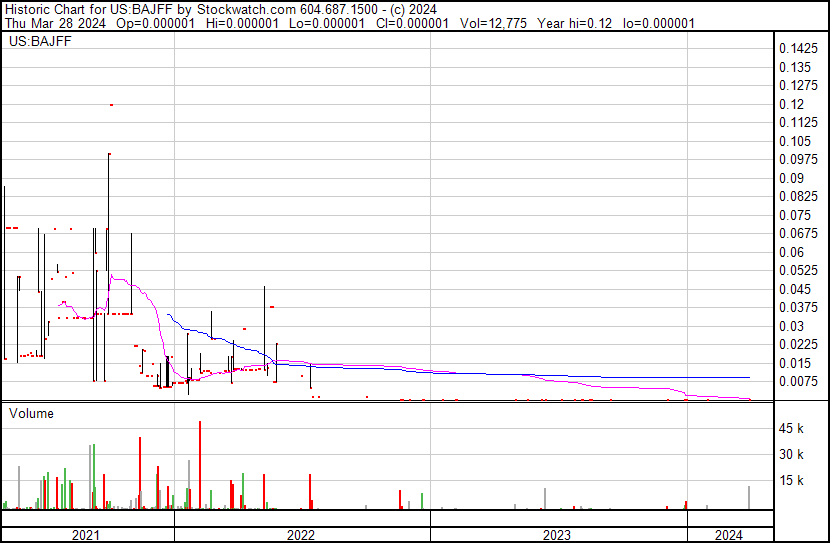The width and height of the screenshot is (830, 543).
Task: Click the gray volume bar at the far right of 2024
Action: (749, 497)
